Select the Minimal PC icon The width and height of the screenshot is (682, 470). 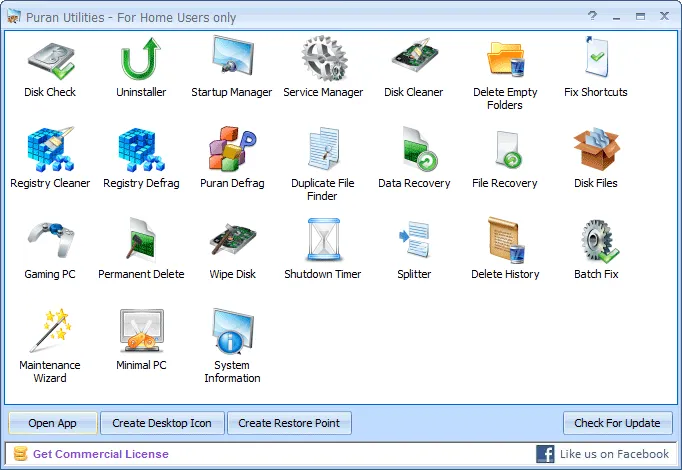(x=142, y=331)
